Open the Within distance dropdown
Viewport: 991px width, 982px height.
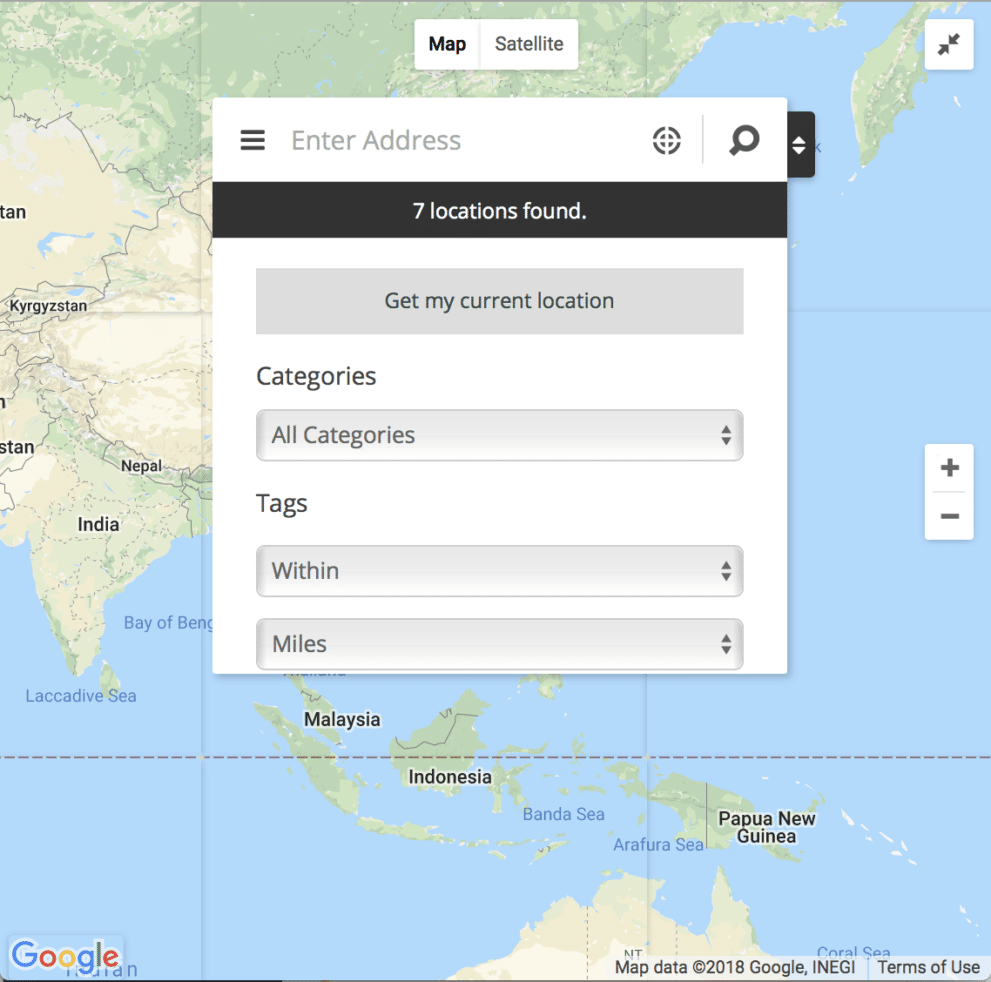[499, 570]
